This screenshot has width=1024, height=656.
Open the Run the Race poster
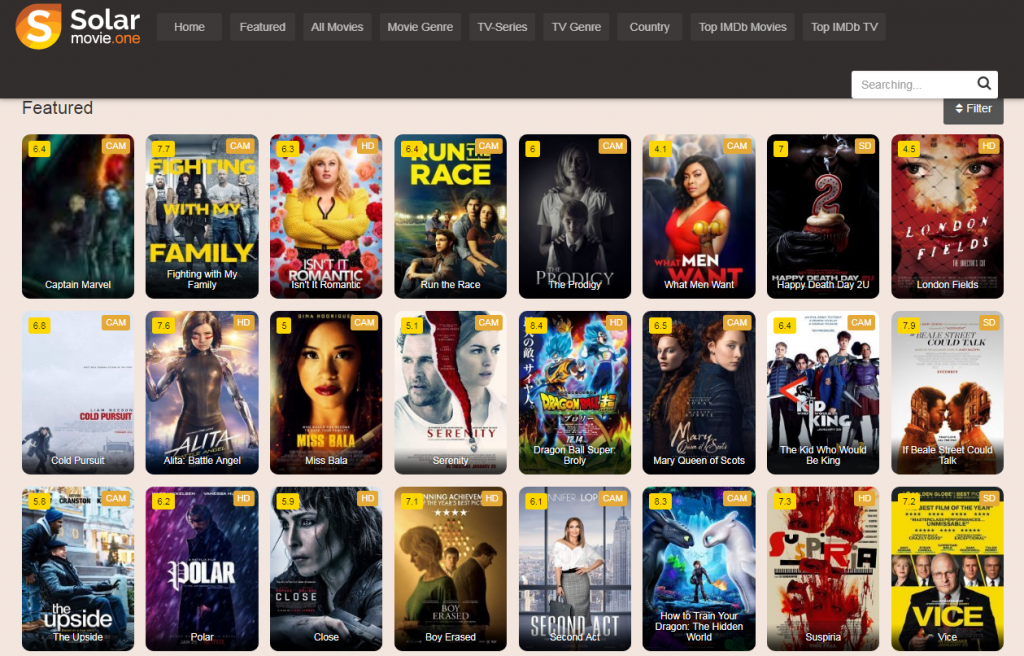451,216
